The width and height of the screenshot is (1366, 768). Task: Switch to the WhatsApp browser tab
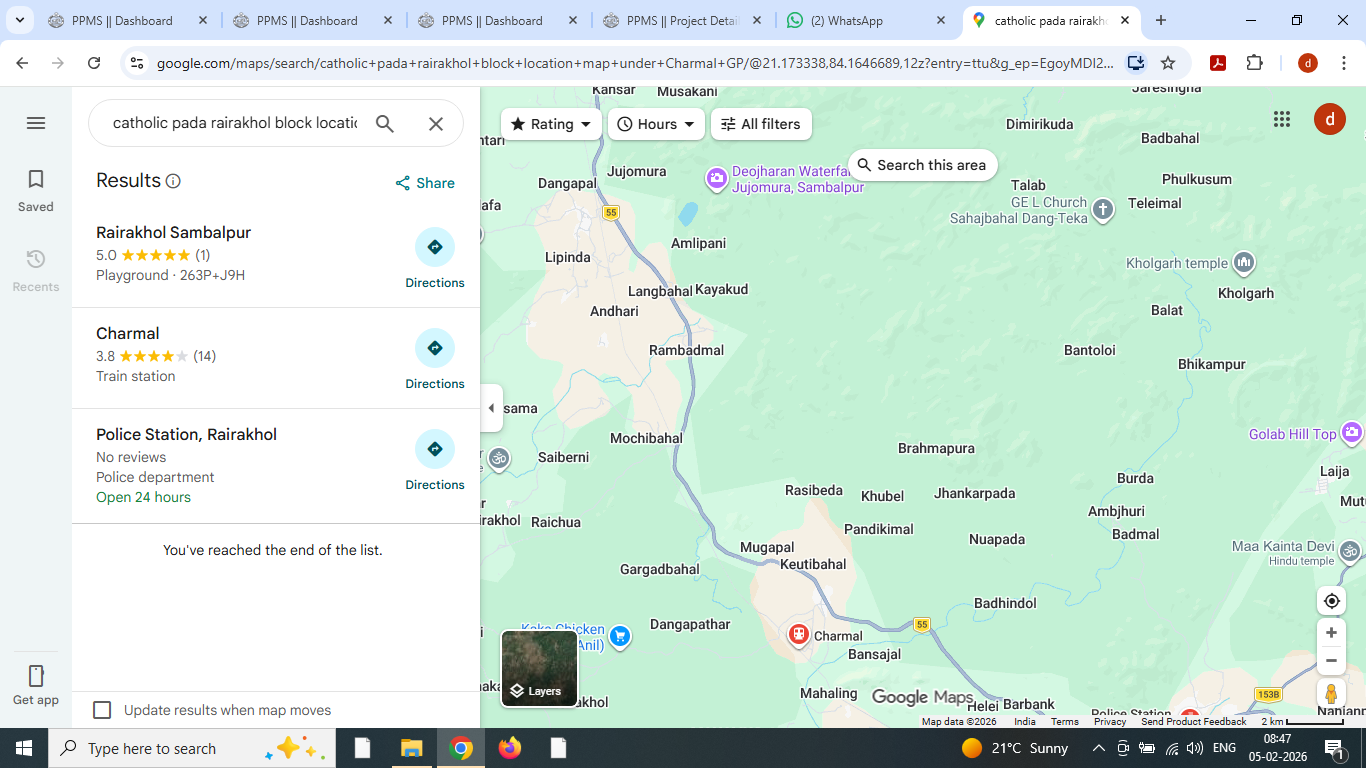tap(865, 21)
